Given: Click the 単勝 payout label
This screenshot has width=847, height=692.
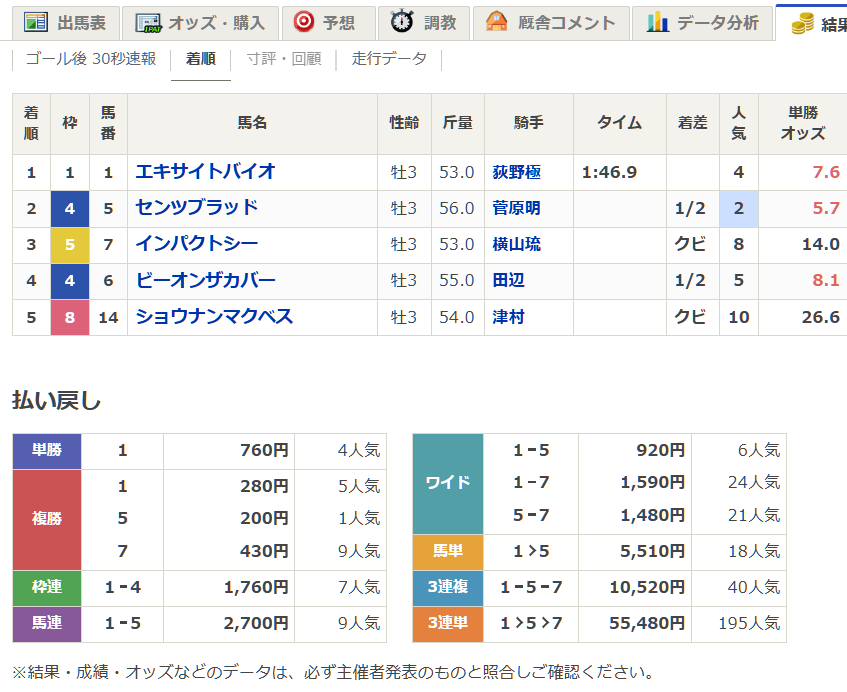Looking at the screenshot, I should point(47,450).
